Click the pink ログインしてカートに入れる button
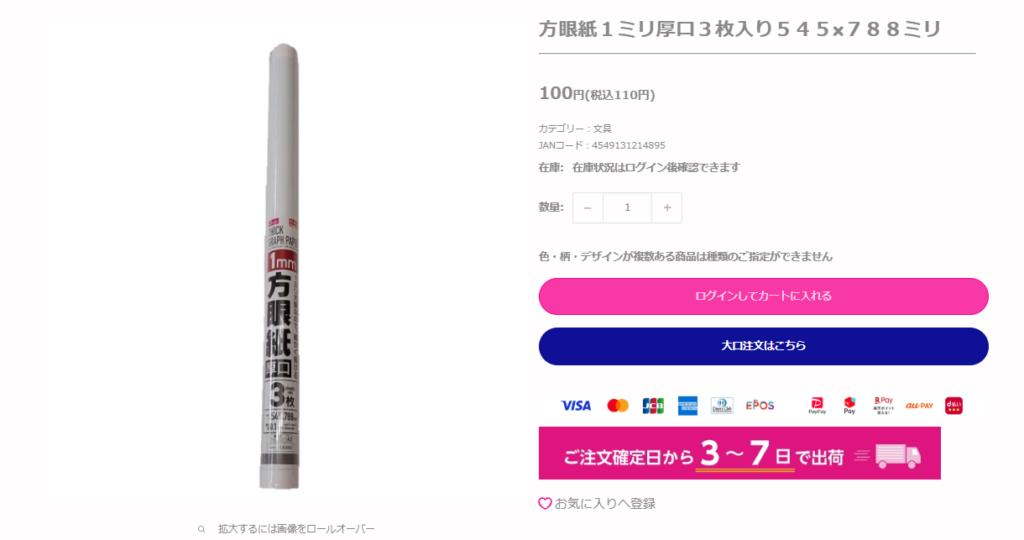 763,296
